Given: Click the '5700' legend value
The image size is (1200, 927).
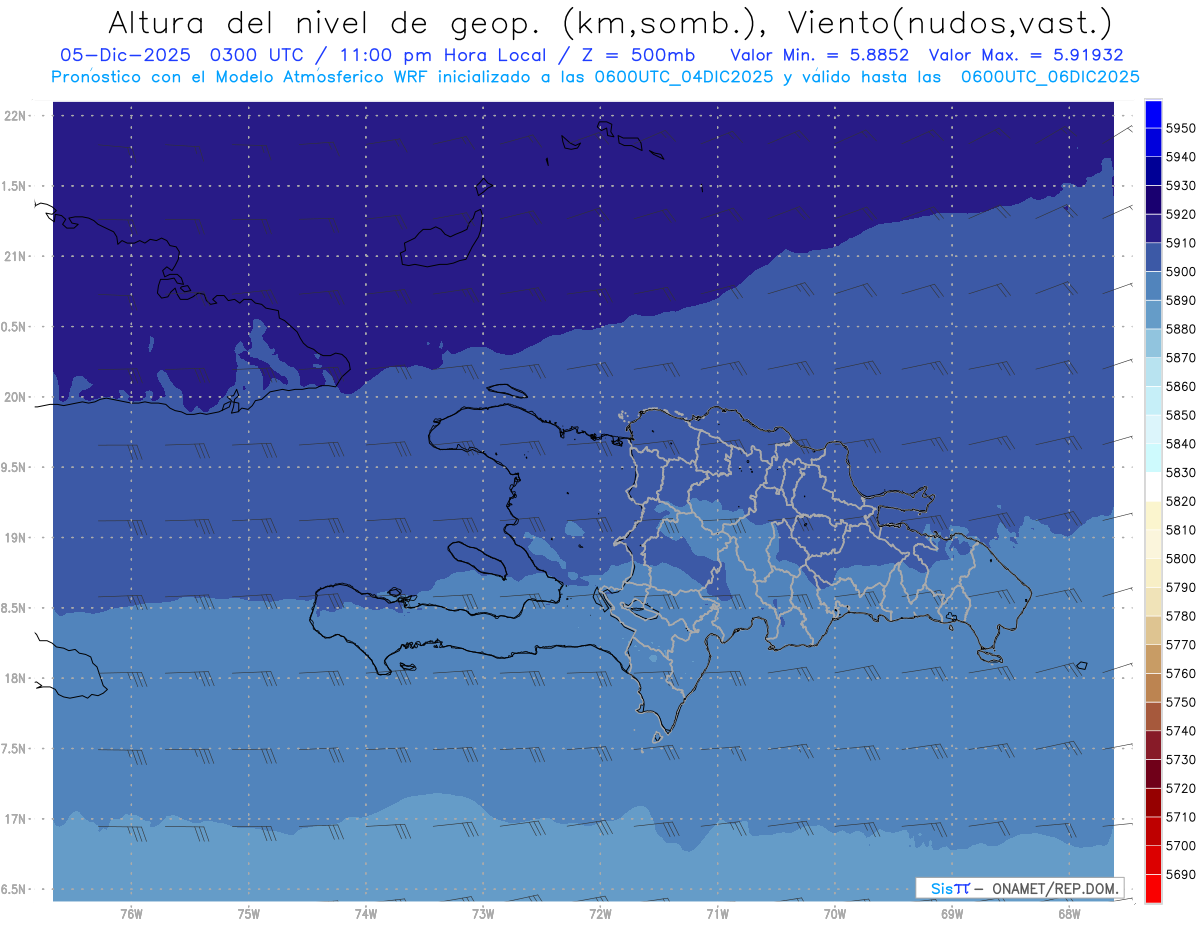Looking at the screenshot, I should coord(1181,846).
